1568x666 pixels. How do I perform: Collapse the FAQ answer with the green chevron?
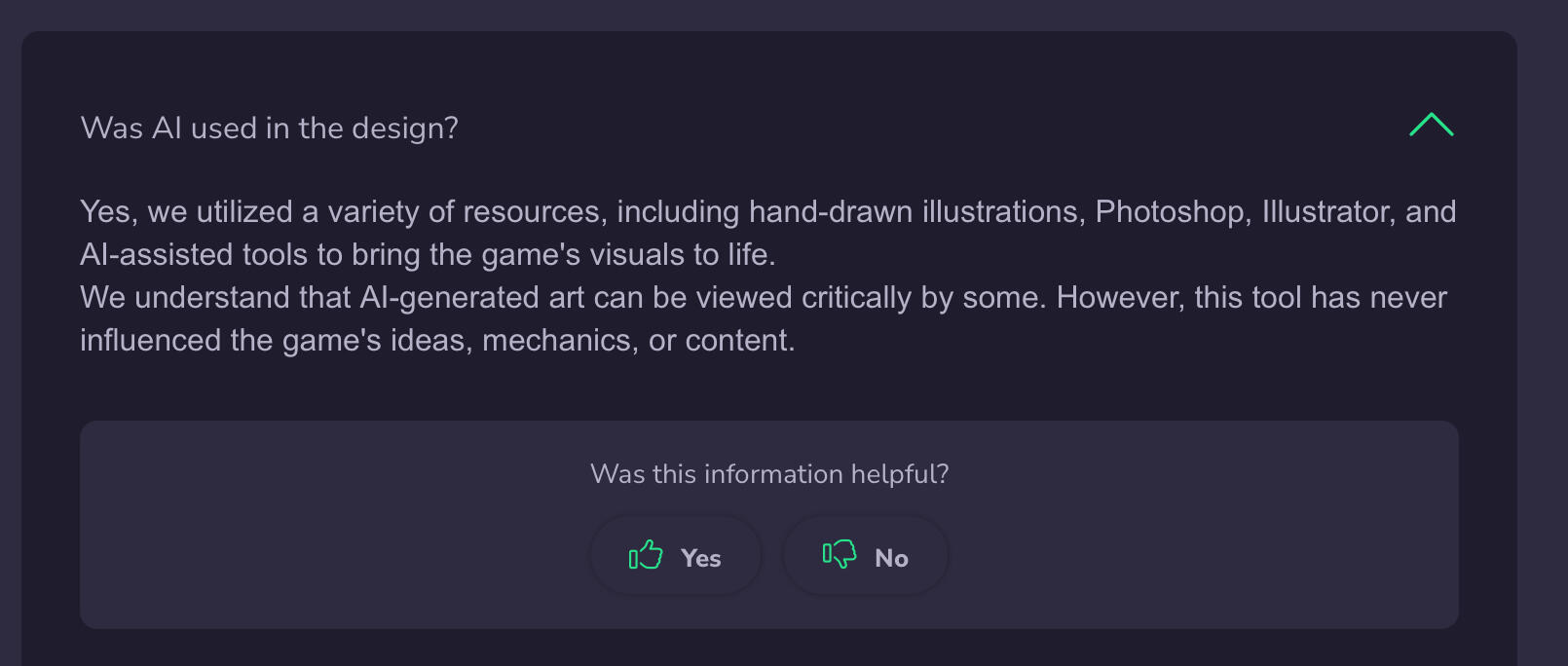(x=1431, y=126)
